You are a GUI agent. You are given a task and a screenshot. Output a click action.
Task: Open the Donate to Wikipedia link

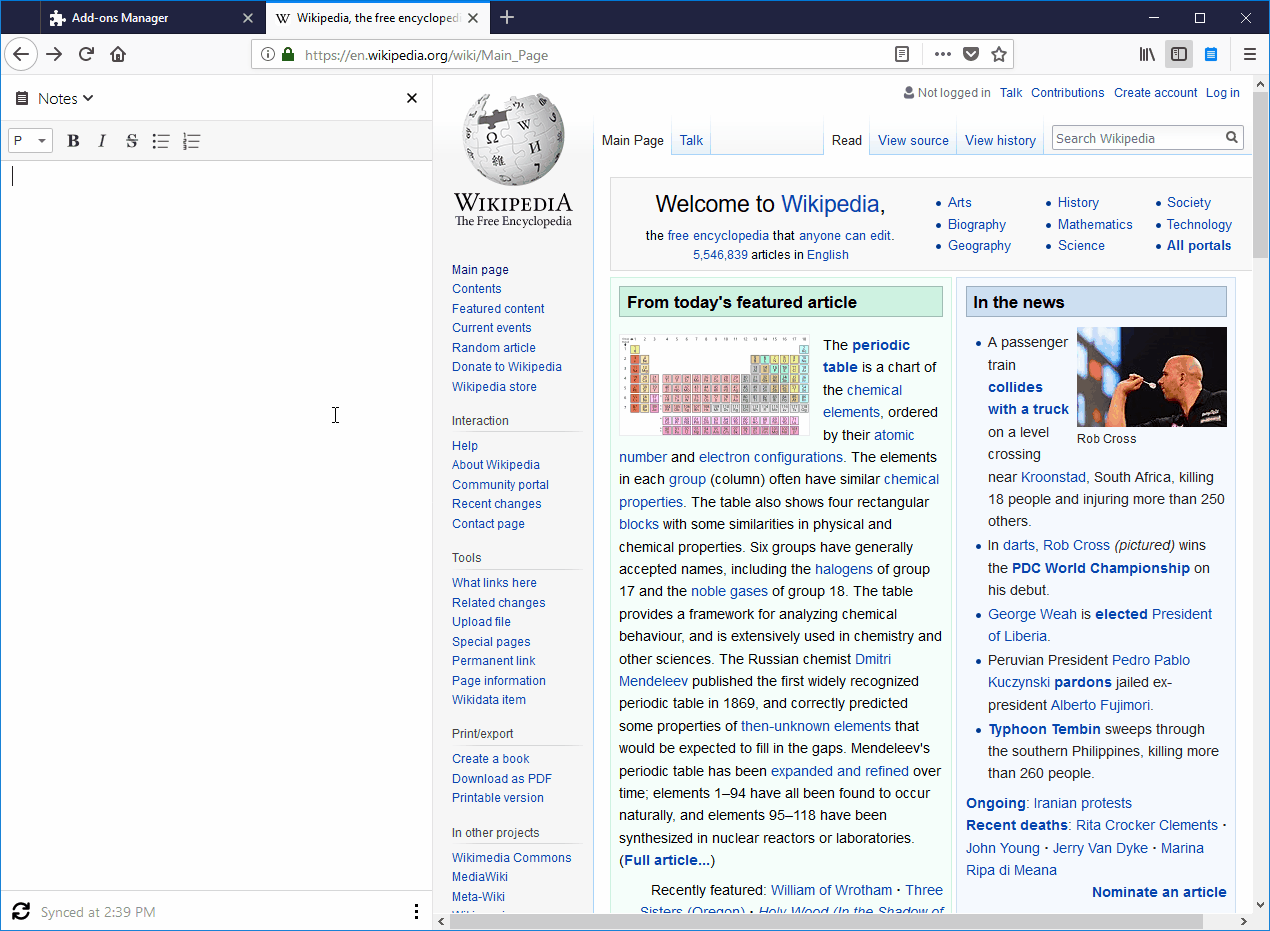[x=507, y=367]
